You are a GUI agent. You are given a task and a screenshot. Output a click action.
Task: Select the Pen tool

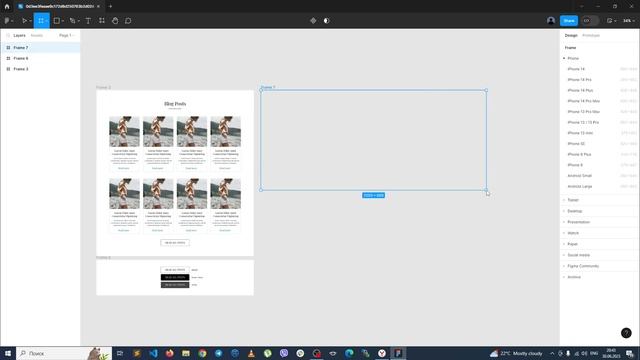tap(72, 21)
